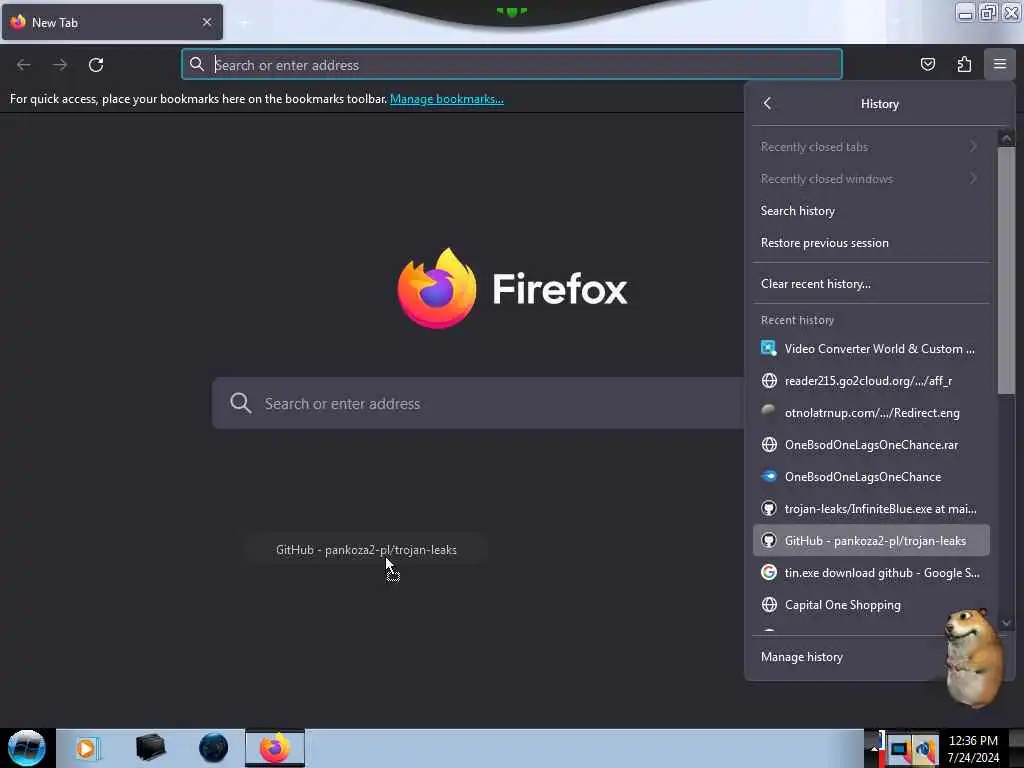Screen dimensions: 1024x768
Task: Focus the top address bar
Action: (511, 64)
